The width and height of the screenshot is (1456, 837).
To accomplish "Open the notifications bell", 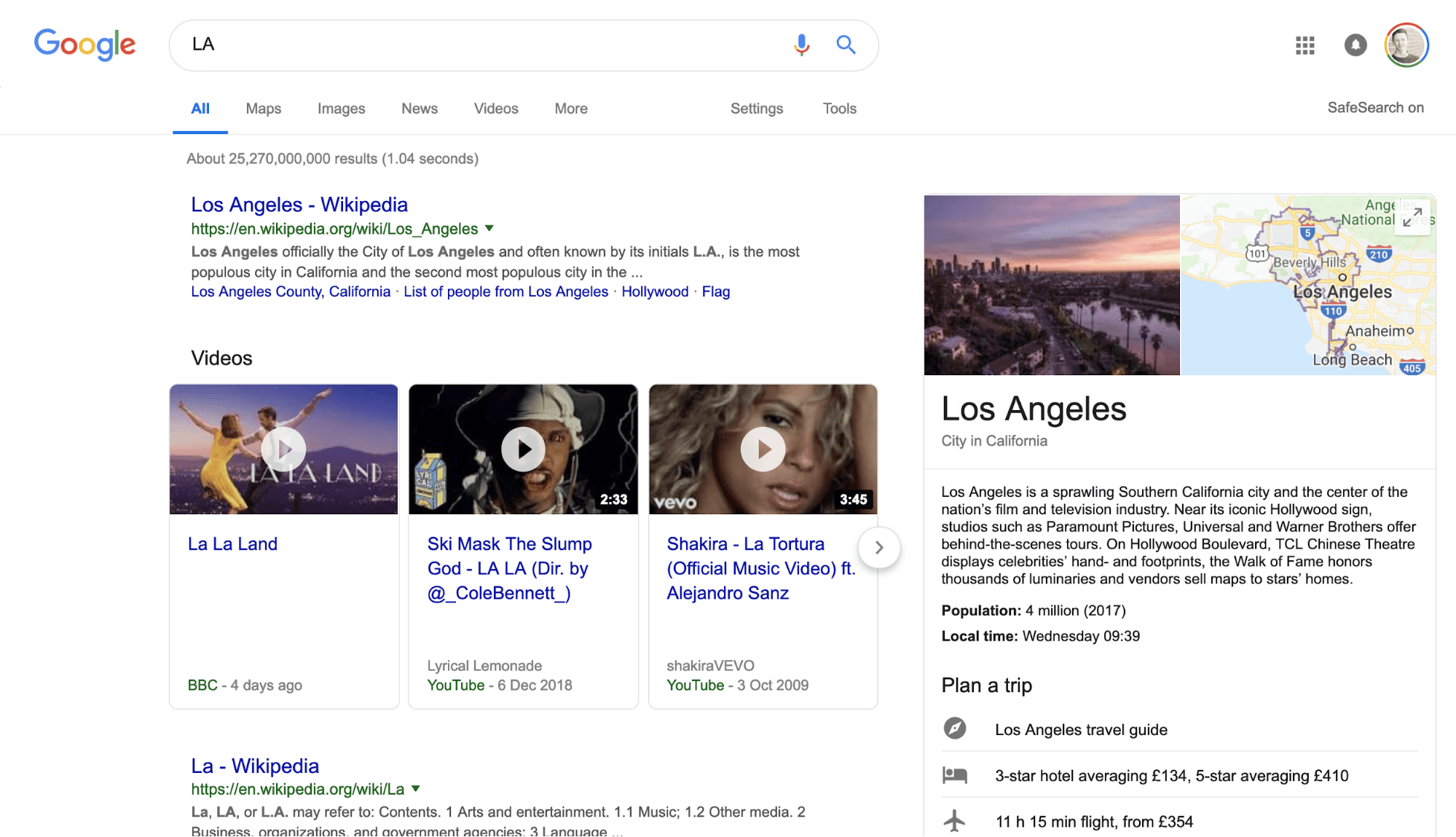I will point(1355,45).
